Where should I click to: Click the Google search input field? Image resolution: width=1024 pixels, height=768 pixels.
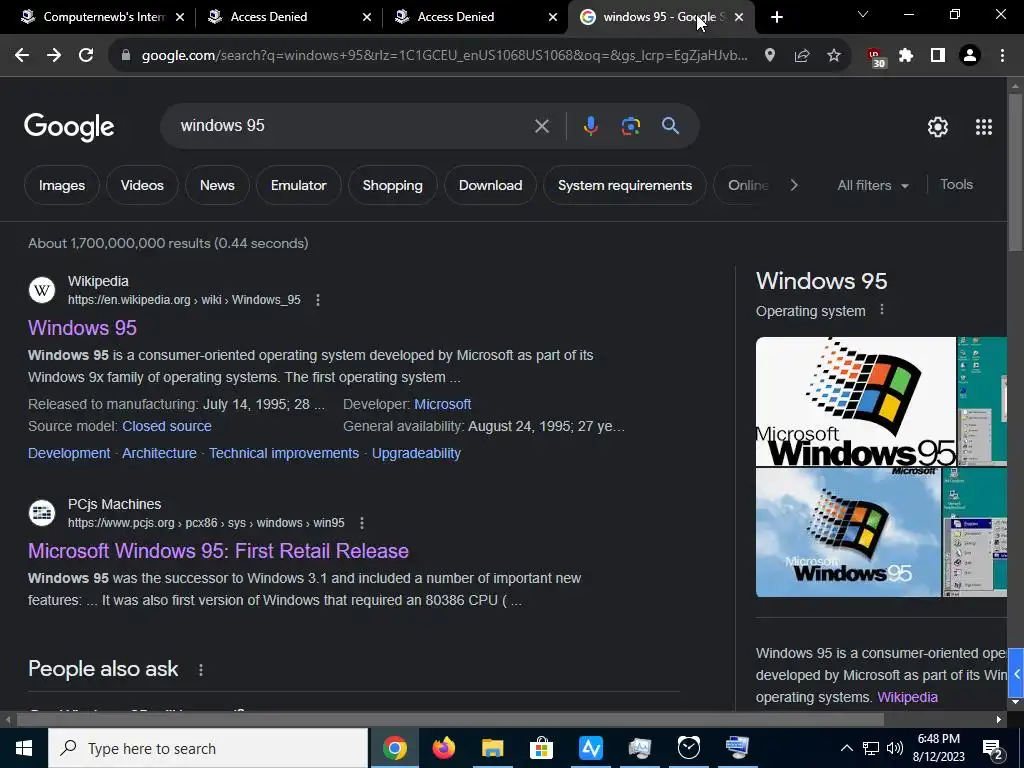(353, 125)
